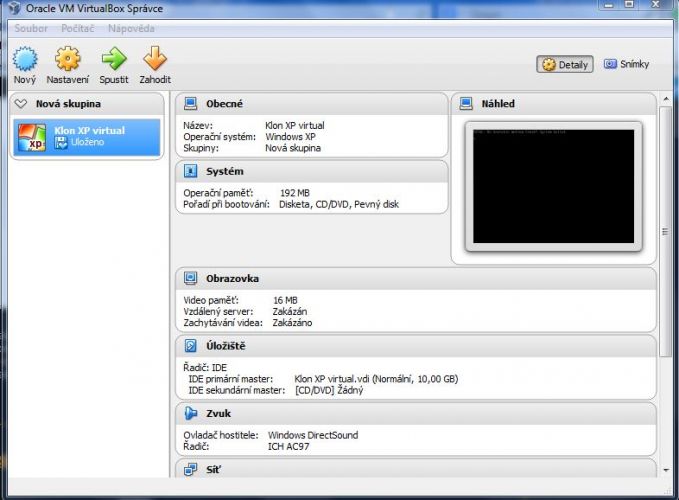Click the scrollbar up arrow in details pane
Screen dimensions: 679x500
(666, 100)
